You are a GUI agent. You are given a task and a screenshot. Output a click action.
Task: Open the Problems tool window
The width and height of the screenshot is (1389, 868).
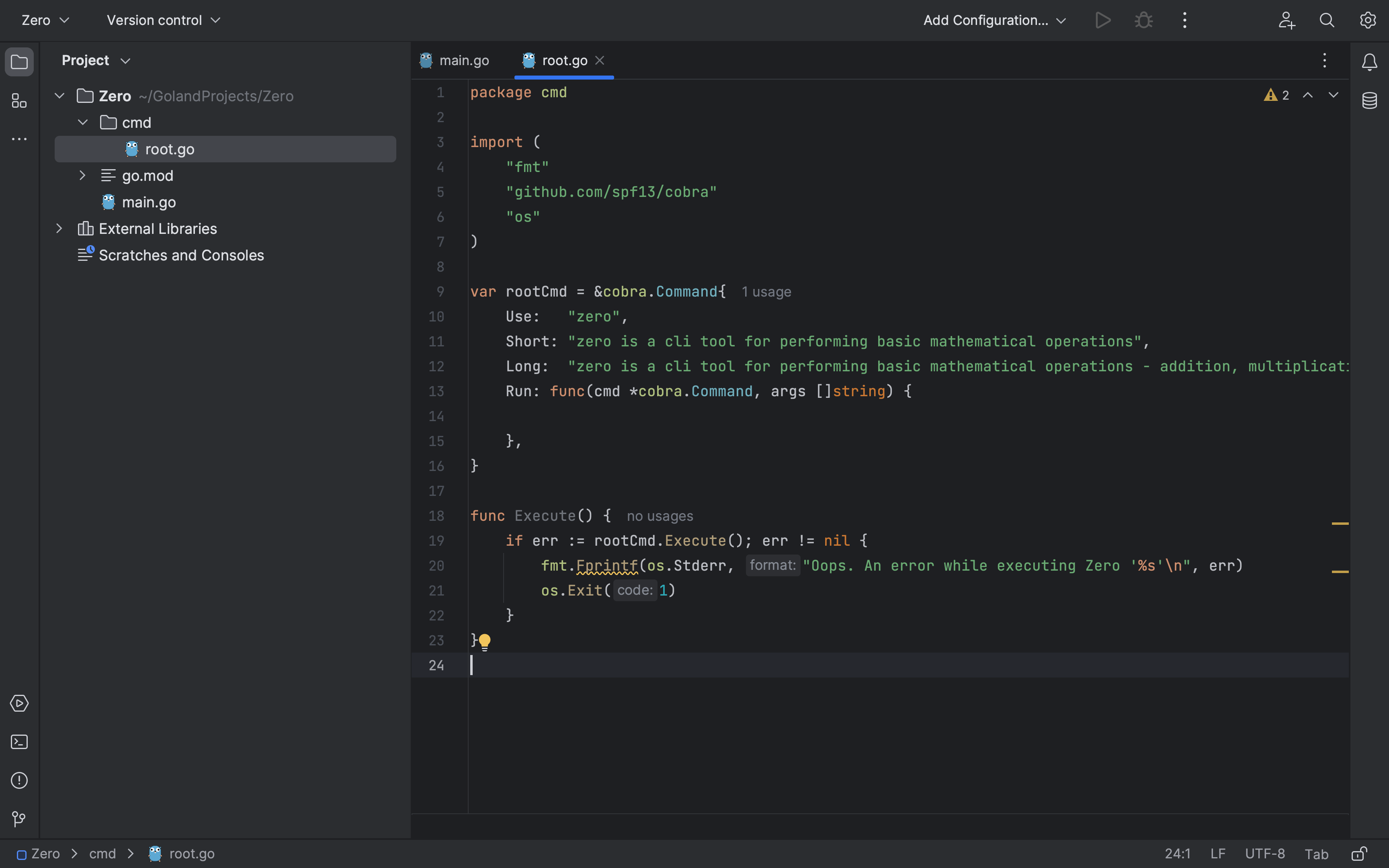point(19,780)
